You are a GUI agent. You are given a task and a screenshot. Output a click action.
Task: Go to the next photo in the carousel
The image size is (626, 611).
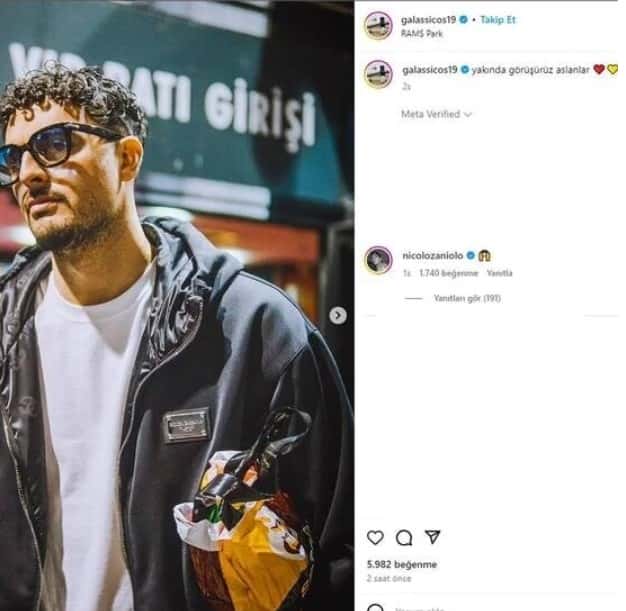pos(338,315)
